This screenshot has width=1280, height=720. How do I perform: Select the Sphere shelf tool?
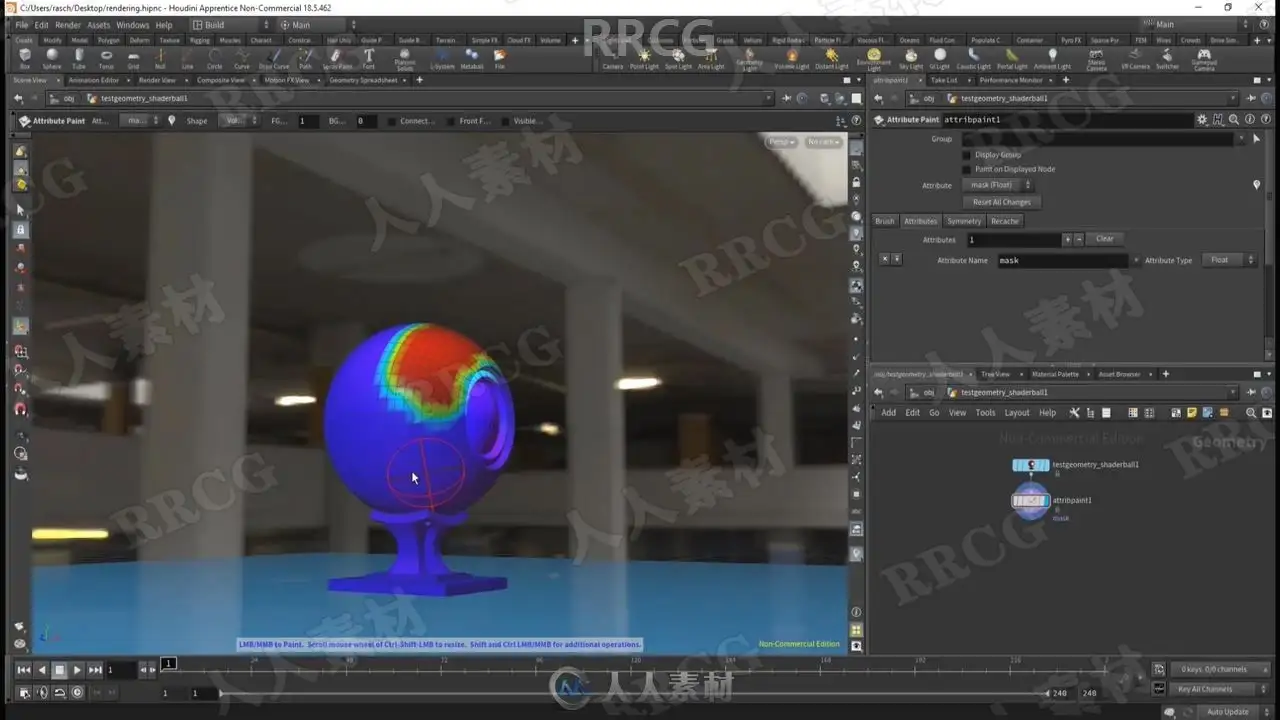[x=52, y=59]
